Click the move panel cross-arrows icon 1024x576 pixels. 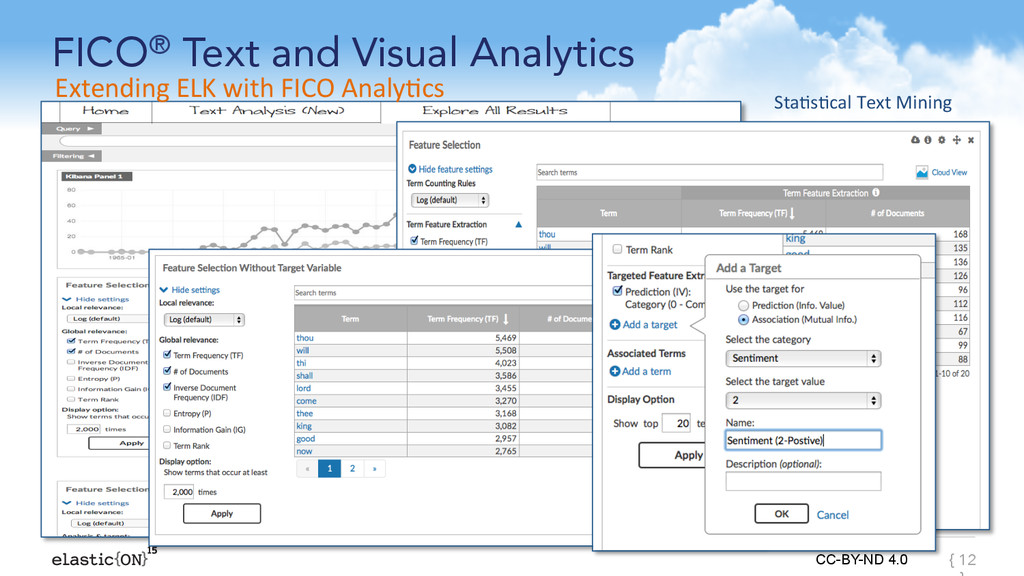coord(957,140)
